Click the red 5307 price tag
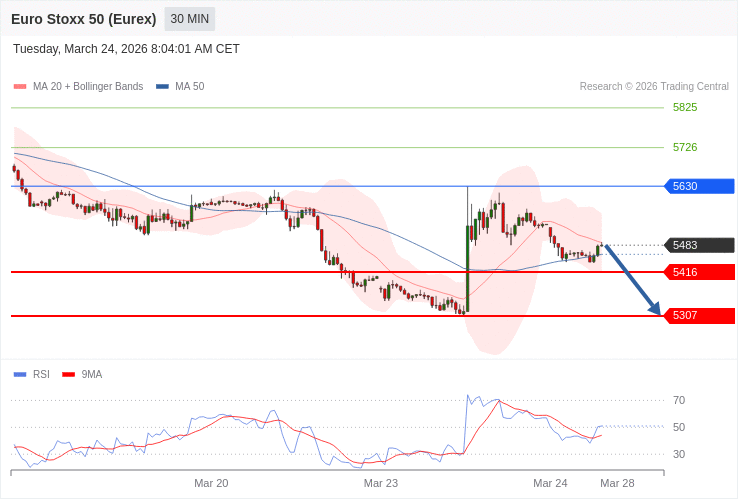This screenshot has width=738, height=500. point(699,316)
